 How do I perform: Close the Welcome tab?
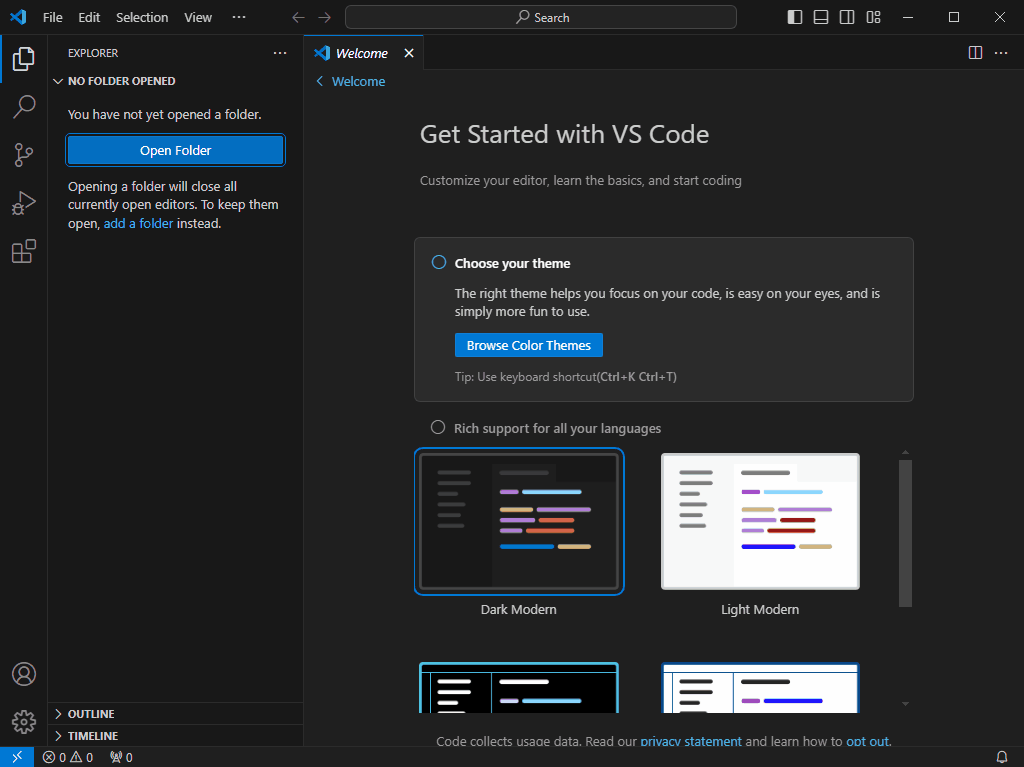409,53
